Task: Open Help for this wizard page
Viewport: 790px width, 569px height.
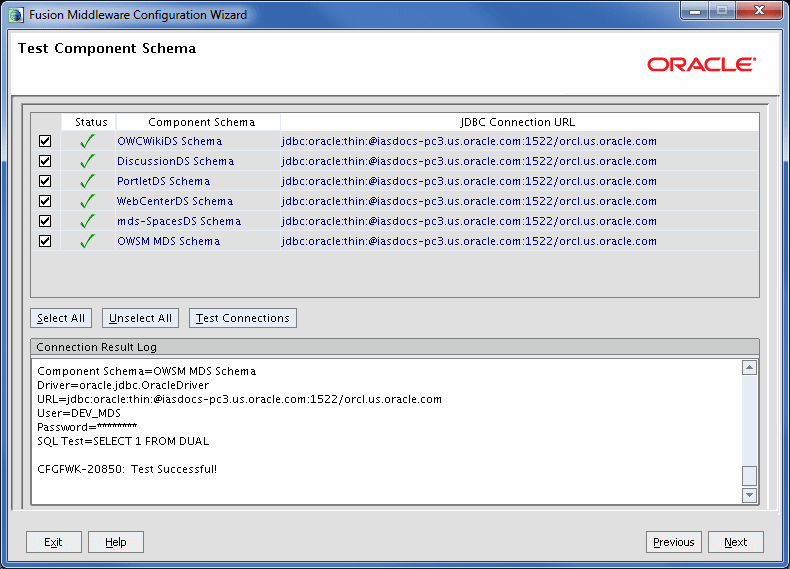Action: (116, 542)
